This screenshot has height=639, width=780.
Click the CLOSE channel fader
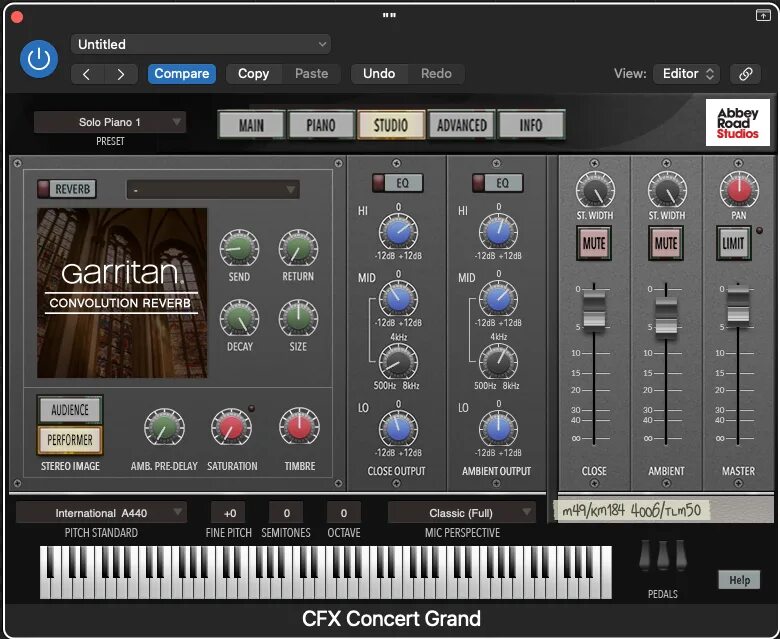click(594, 310)
